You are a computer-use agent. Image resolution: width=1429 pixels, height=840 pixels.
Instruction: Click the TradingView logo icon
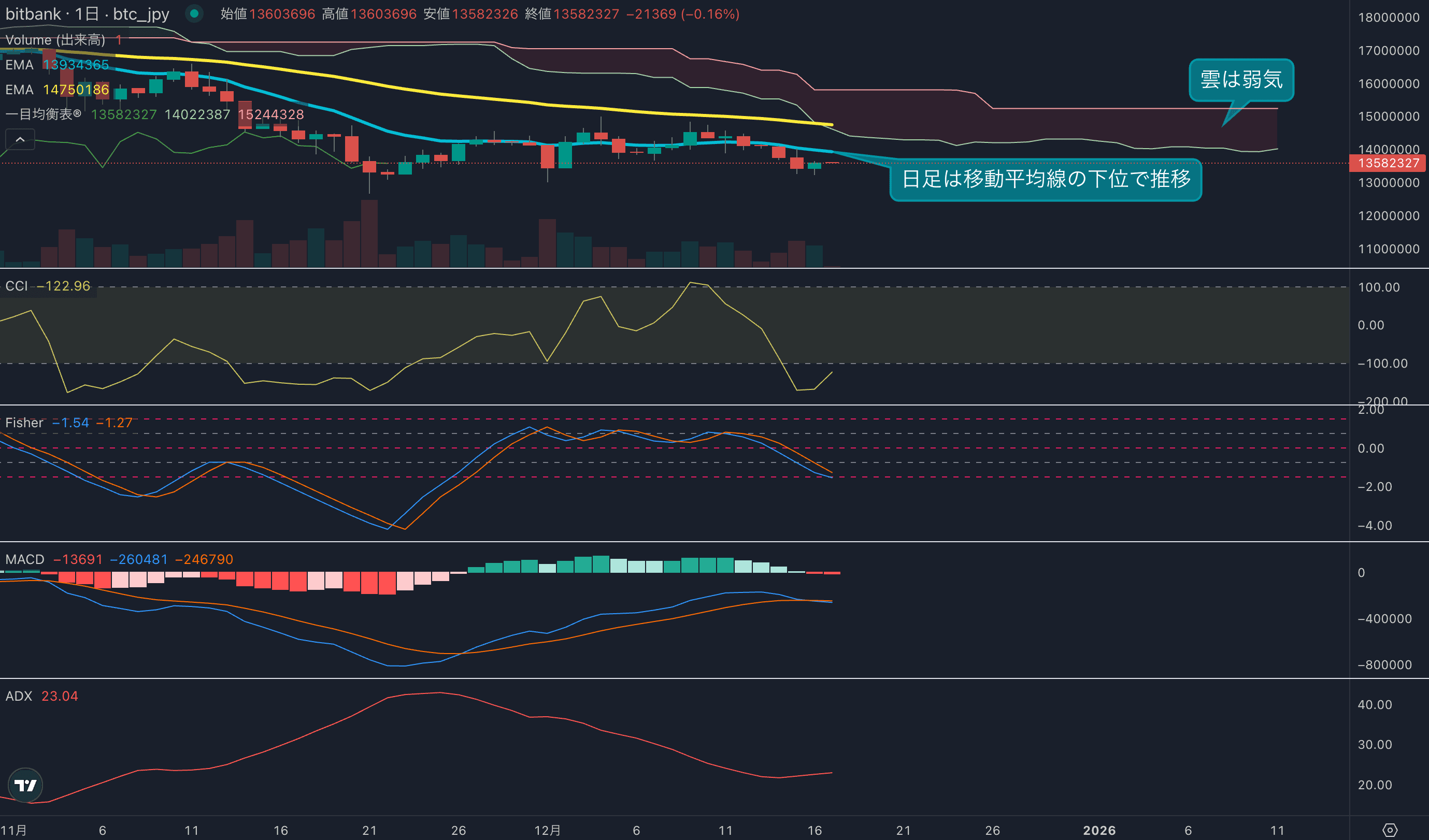(x=25, y=785)
